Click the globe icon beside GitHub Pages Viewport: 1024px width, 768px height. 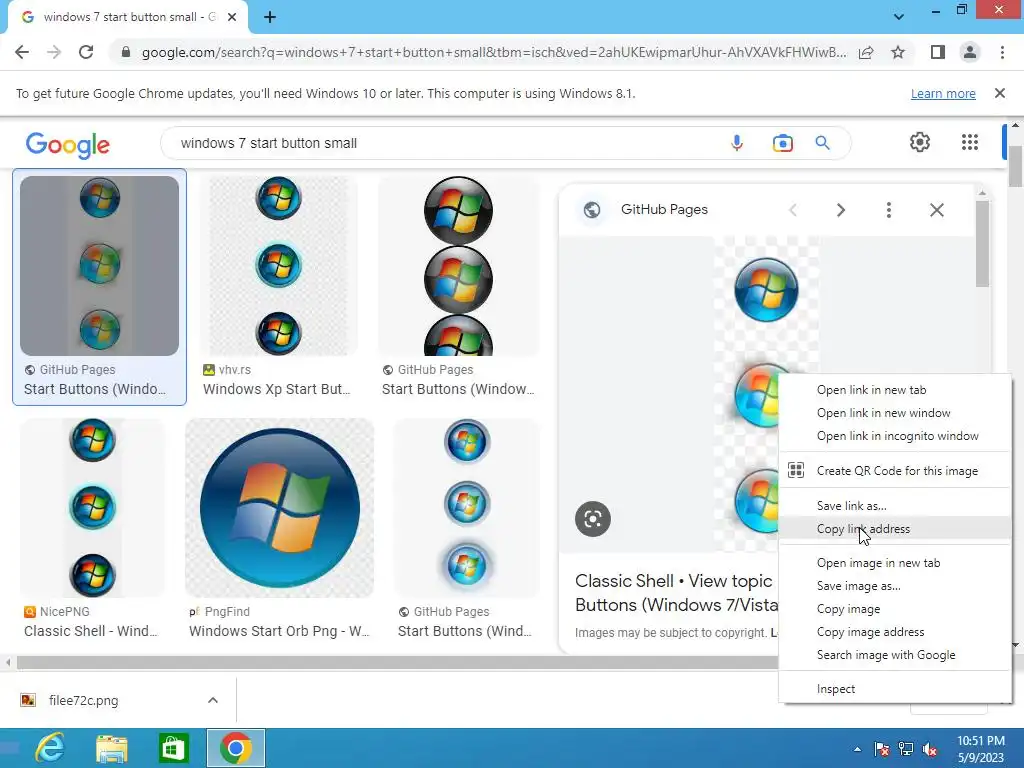pos(592,210)
